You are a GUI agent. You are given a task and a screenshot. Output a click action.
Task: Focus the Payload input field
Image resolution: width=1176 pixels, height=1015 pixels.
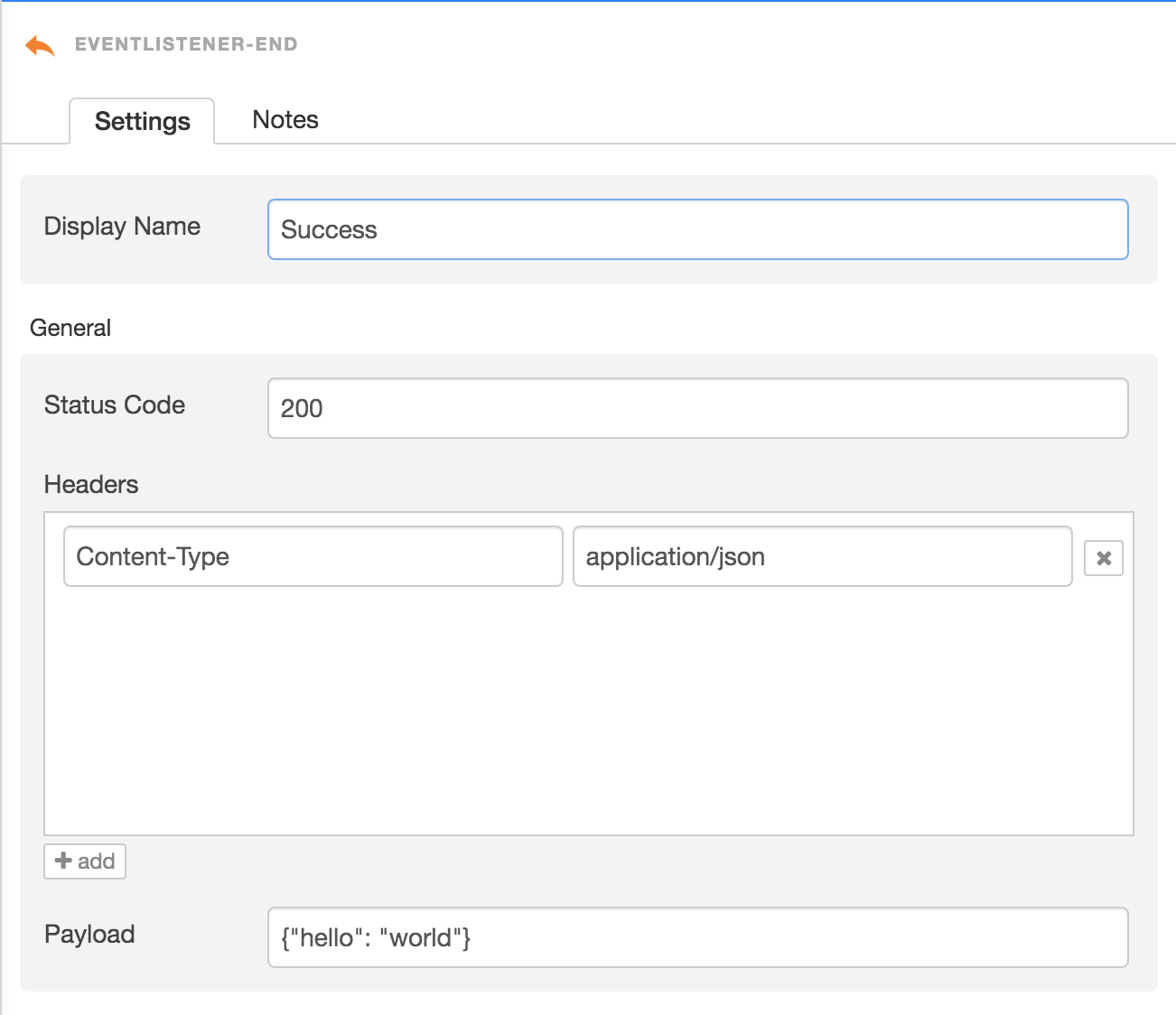tap(697, 937)
